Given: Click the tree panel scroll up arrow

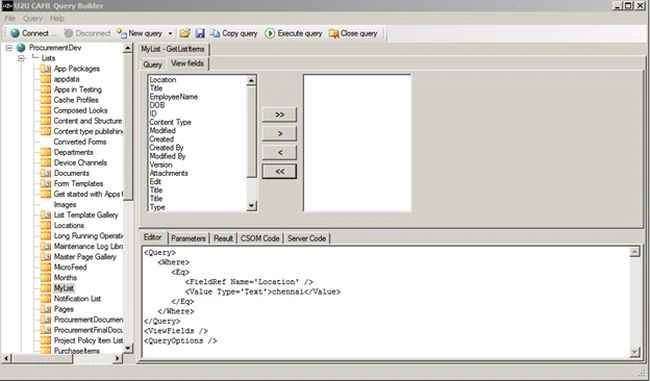Looking at the screenshot, I should coord(128,48).
